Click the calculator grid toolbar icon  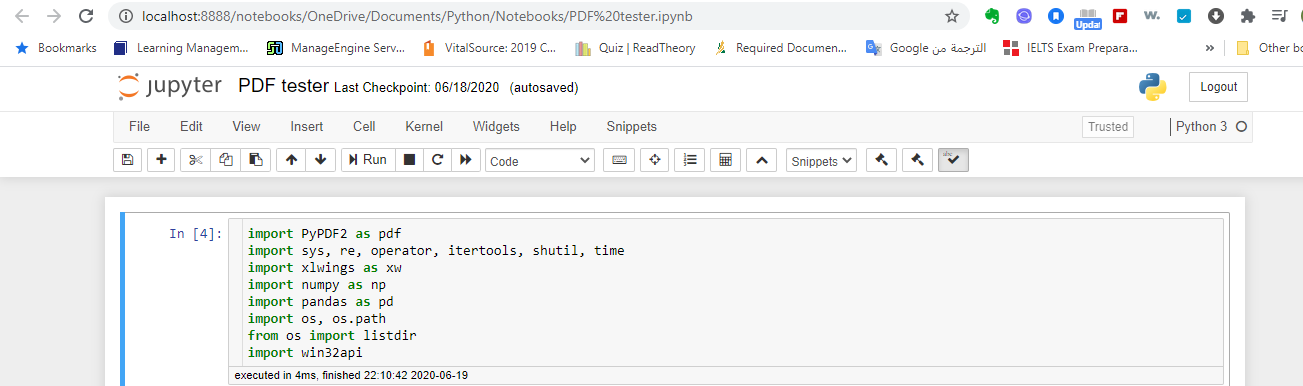pos(726,160)
